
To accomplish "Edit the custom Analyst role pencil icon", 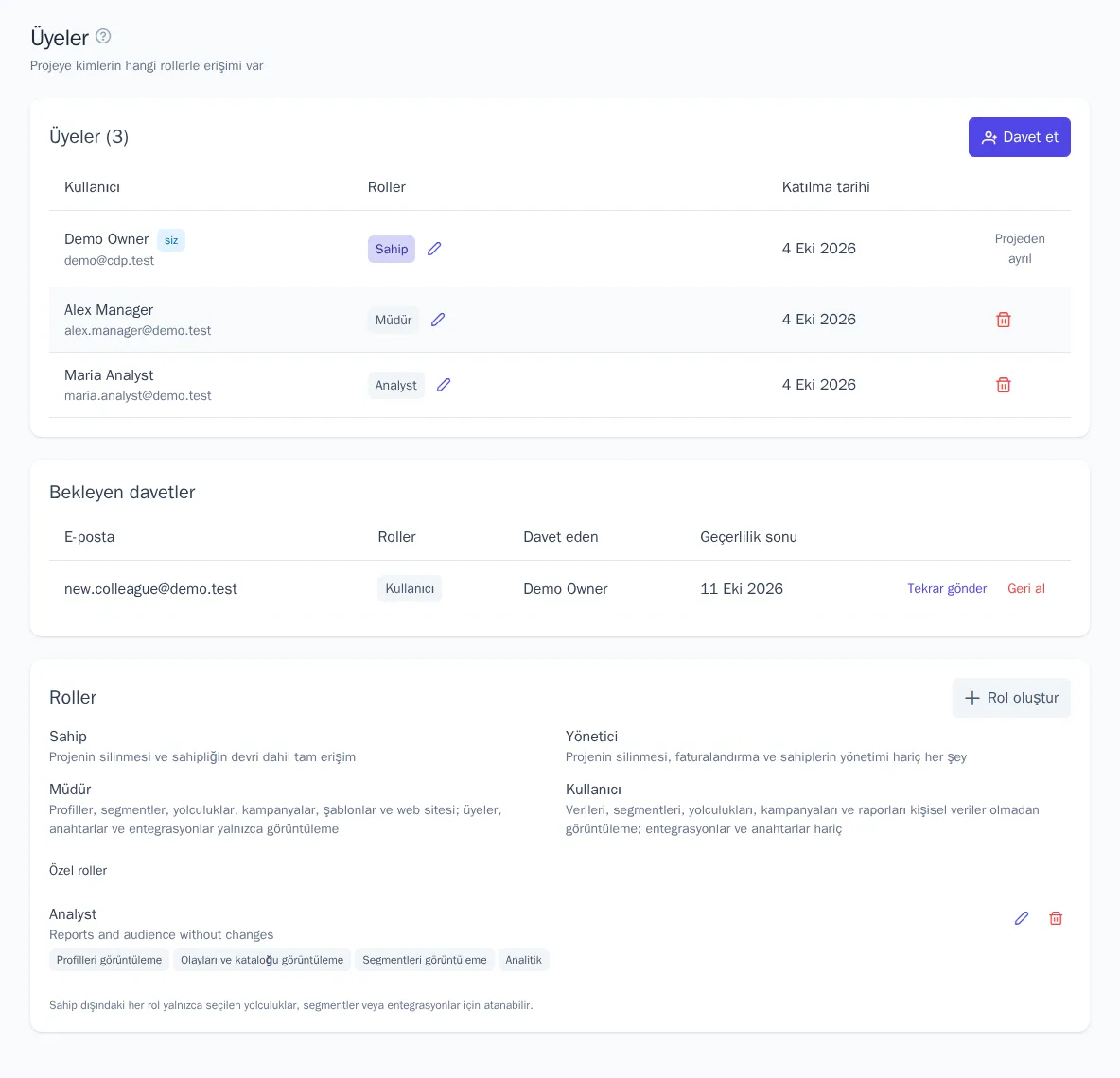I will coord(1022,918).
